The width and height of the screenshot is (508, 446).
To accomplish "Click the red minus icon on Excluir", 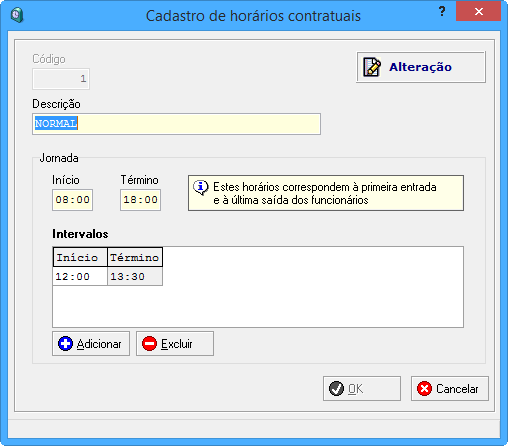I will [149, 344].
